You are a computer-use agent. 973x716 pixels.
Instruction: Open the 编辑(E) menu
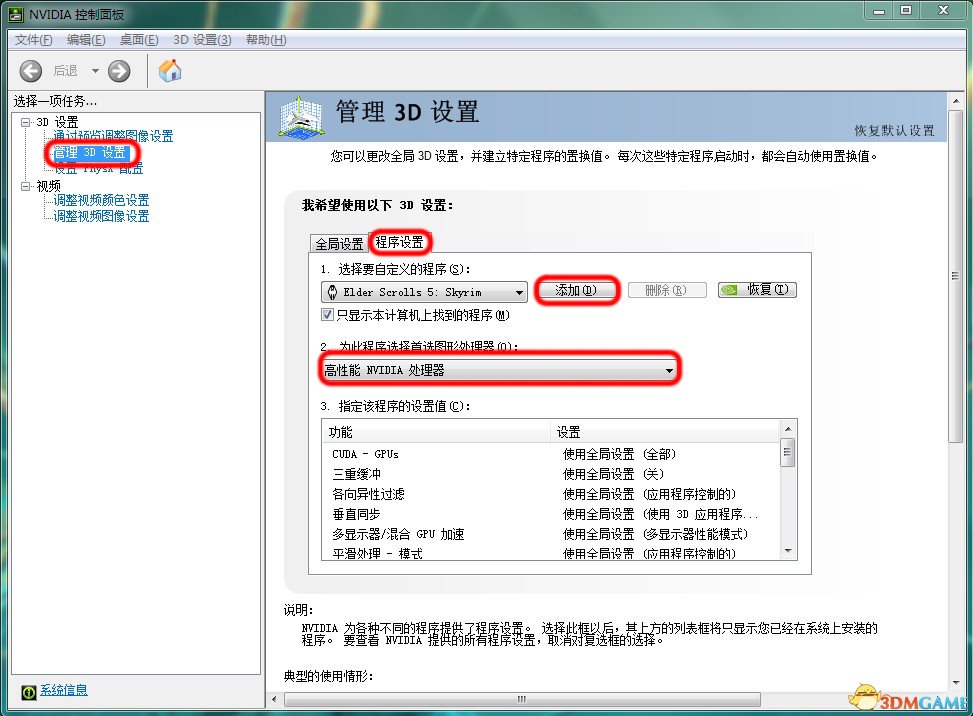86,40
